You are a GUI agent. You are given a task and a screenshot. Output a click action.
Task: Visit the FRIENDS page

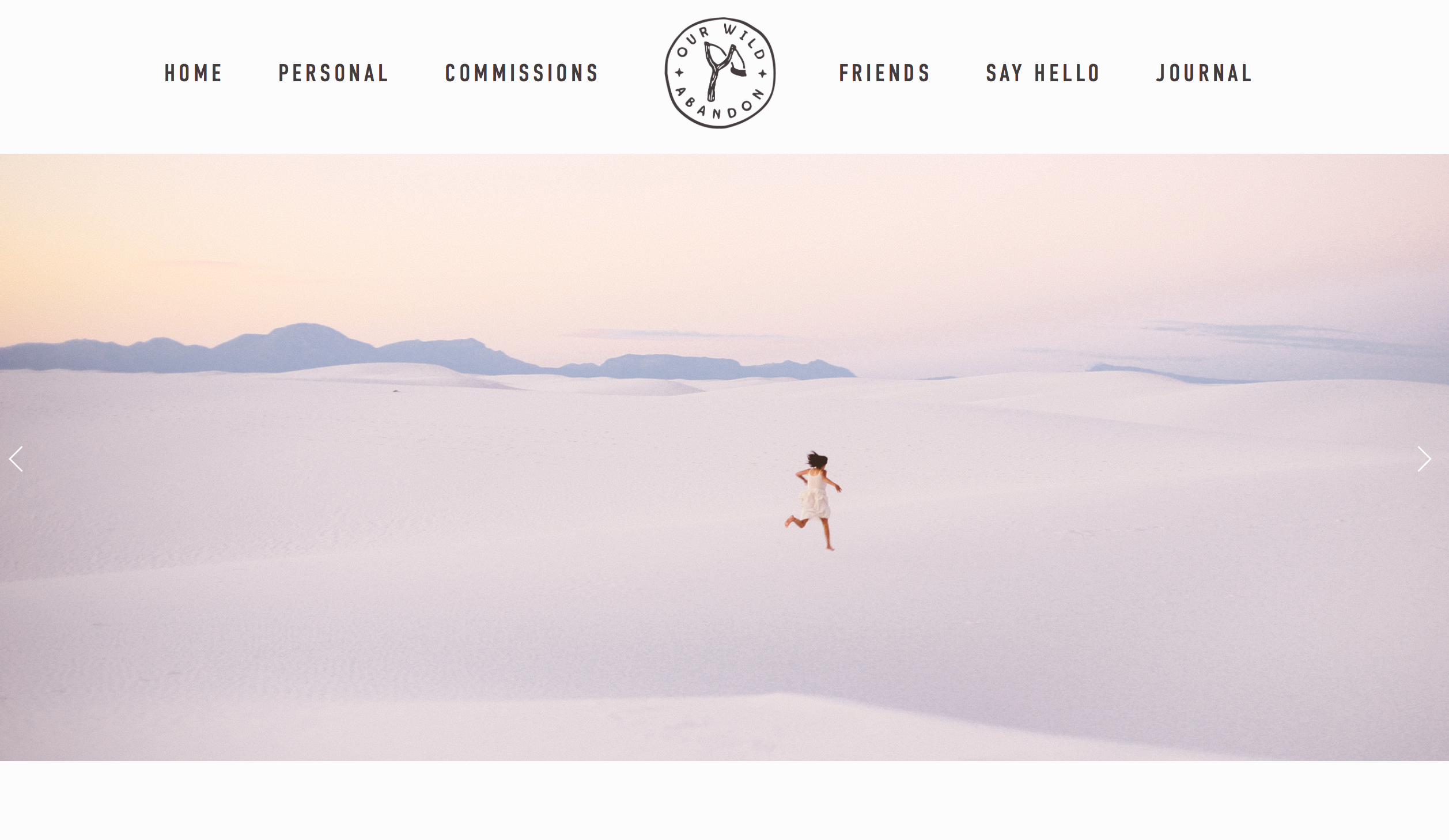pos(884,73)
